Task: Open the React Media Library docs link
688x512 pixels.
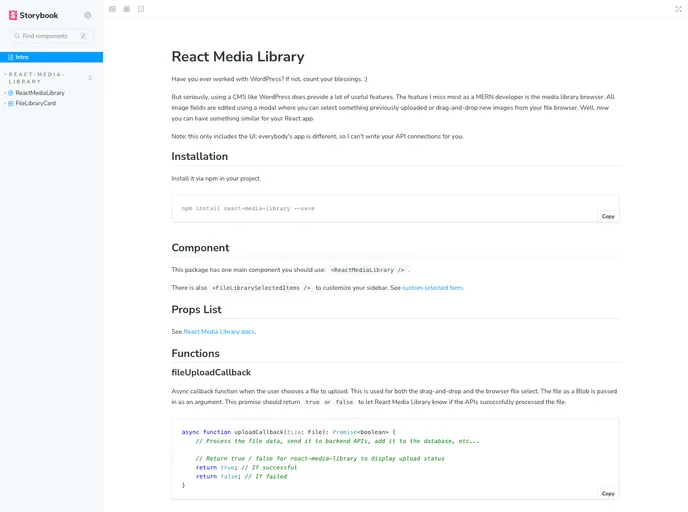Action: (219, 332)
